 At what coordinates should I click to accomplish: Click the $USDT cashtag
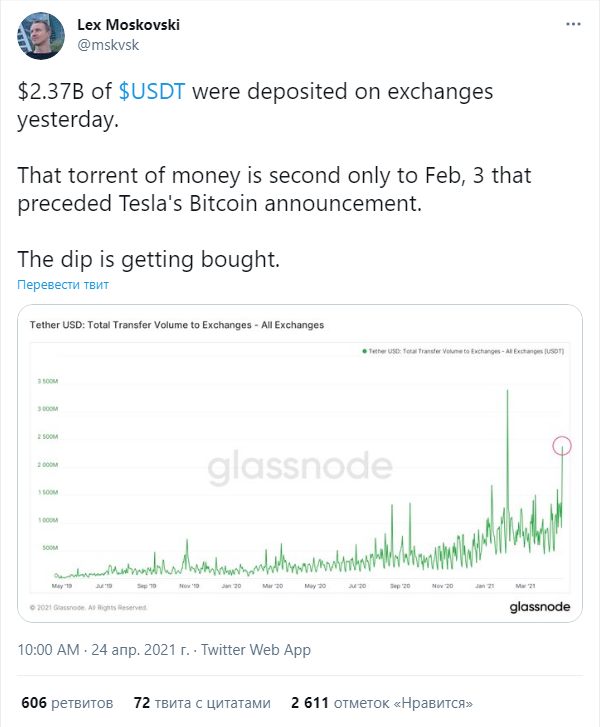(152, 91)
